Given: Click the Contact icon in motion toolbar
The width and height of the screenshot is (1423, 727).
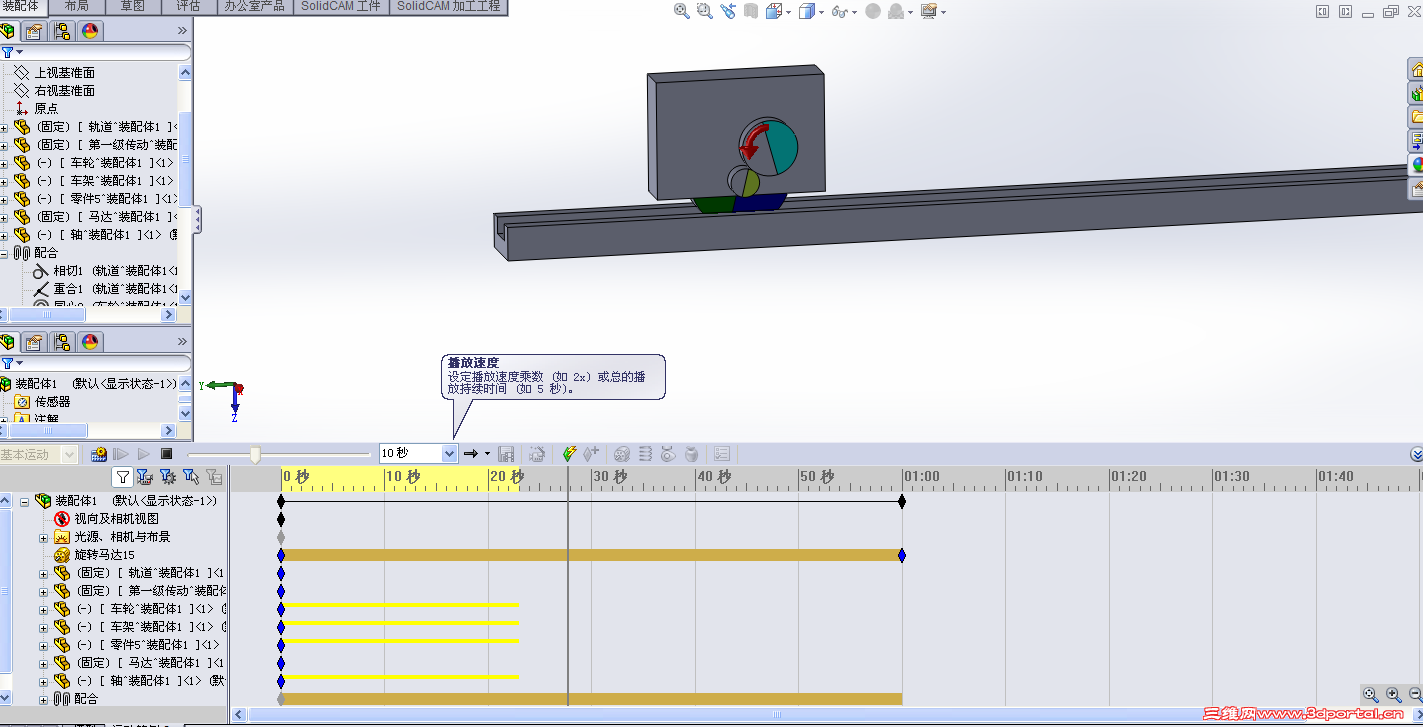Looking at the screenshot, I should click(668, 454).
